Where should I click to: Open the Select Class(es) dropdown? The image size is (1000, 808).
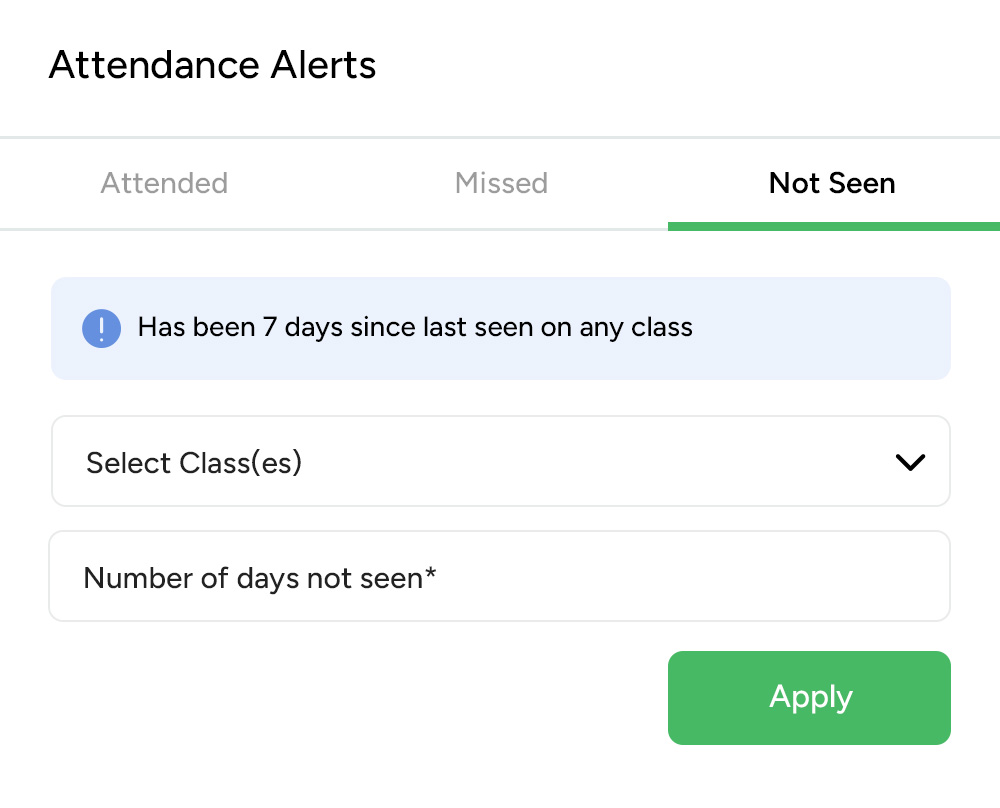(500, 462)
